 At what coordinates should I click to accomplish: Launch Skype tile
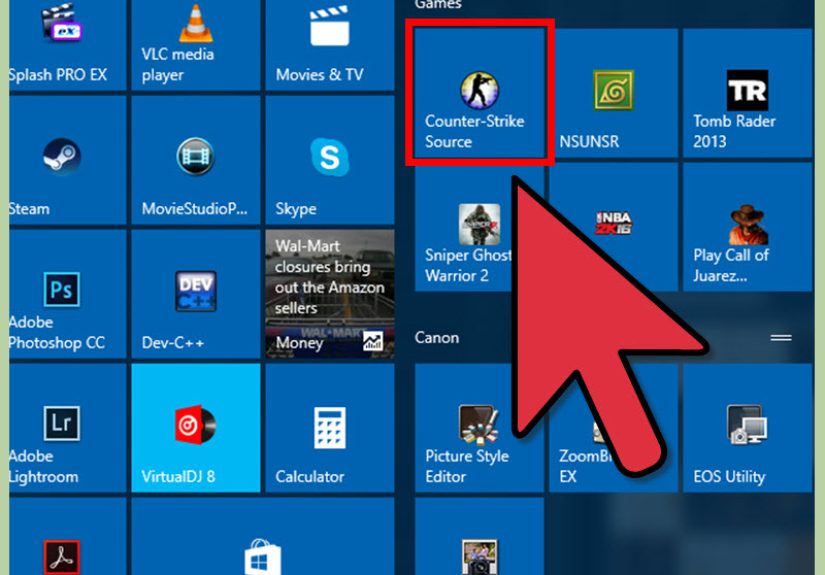tap(330, 160)
